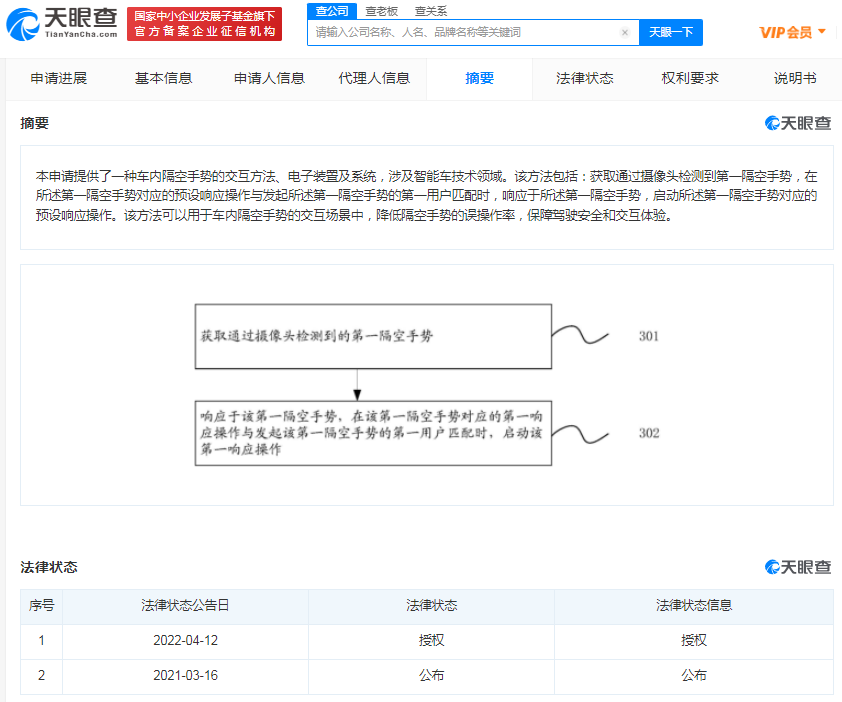
Task: Select the 摘要 section tab
Action: [480, 78]
